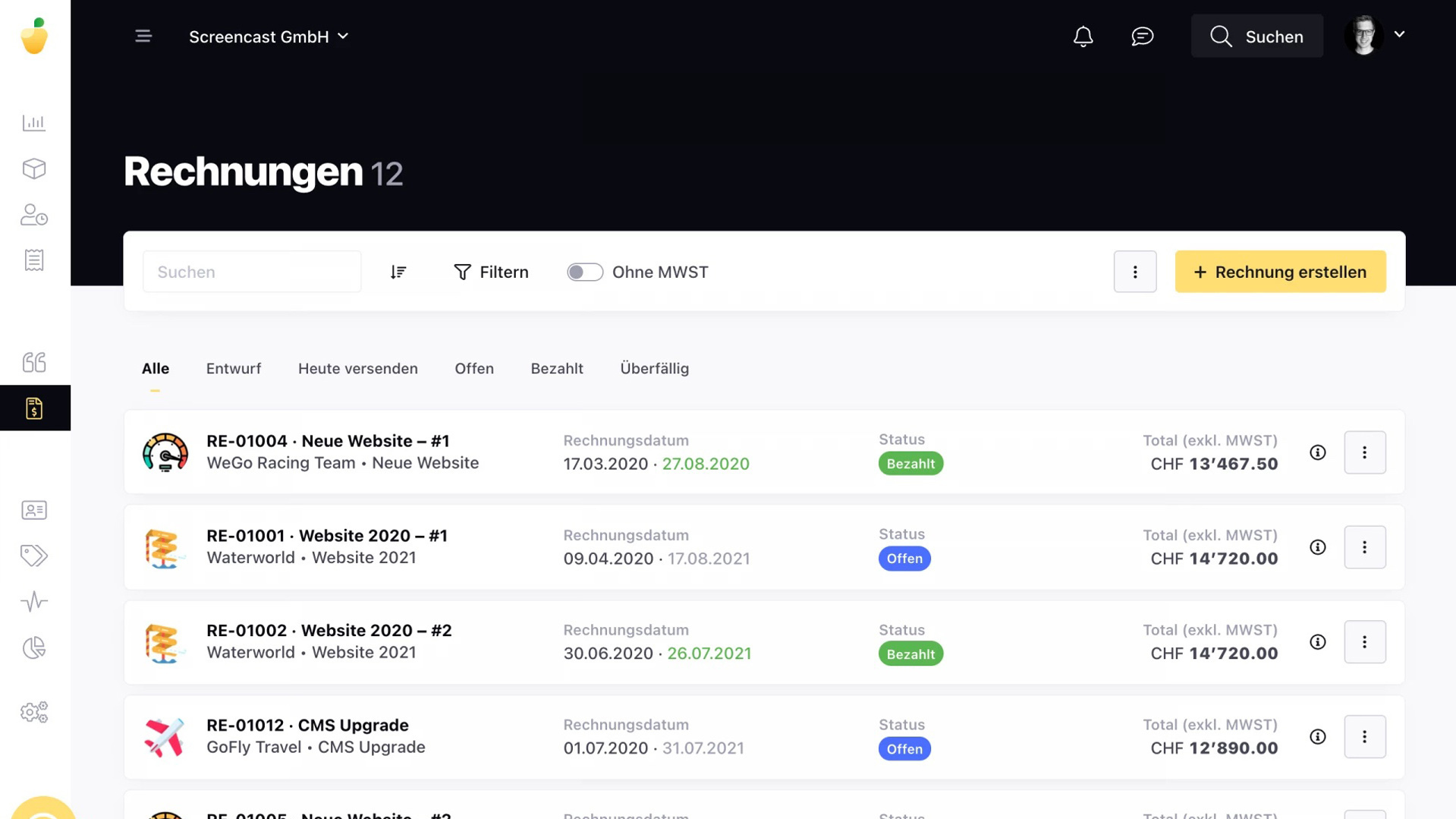1456x819 pixels.
Task: Open the three-dot menu for RE-01004
Action: click(1365, 452)
